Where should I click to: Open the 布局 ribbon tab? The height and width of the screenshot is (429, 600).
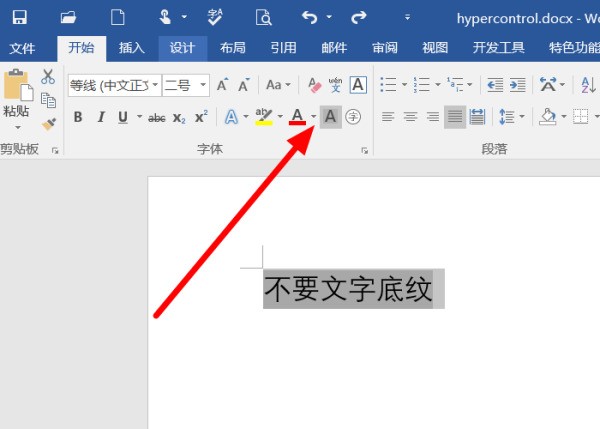[x=233, y=48]
